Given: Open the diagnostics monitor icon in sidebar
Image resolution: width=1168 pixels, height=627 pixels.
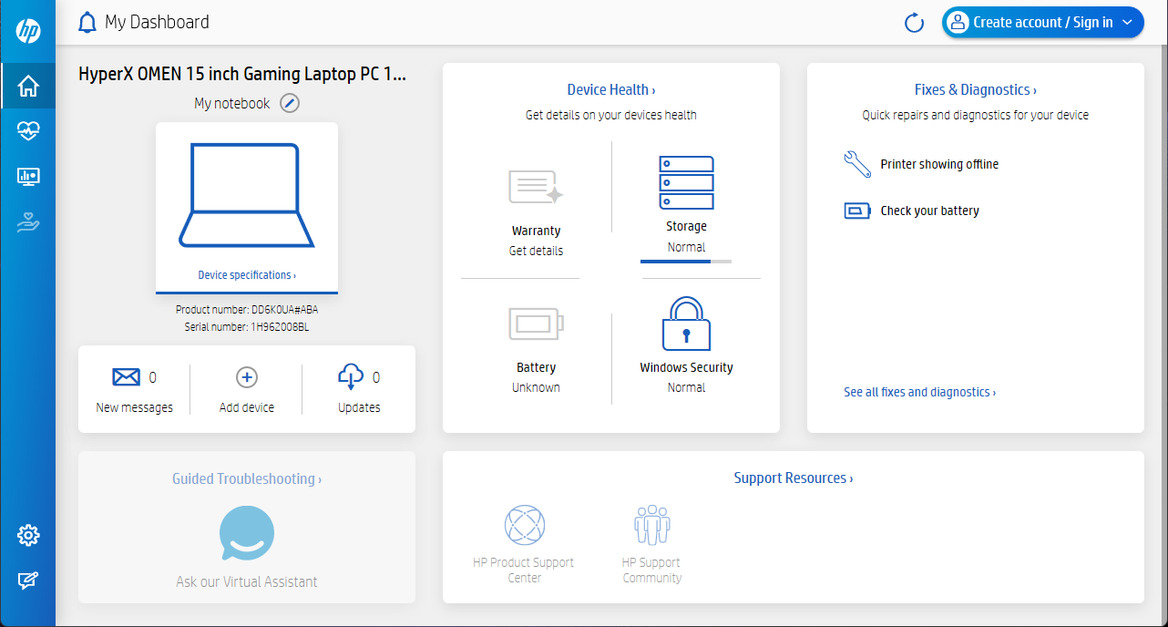Looking at the screenshot, I should coord(28,176).
